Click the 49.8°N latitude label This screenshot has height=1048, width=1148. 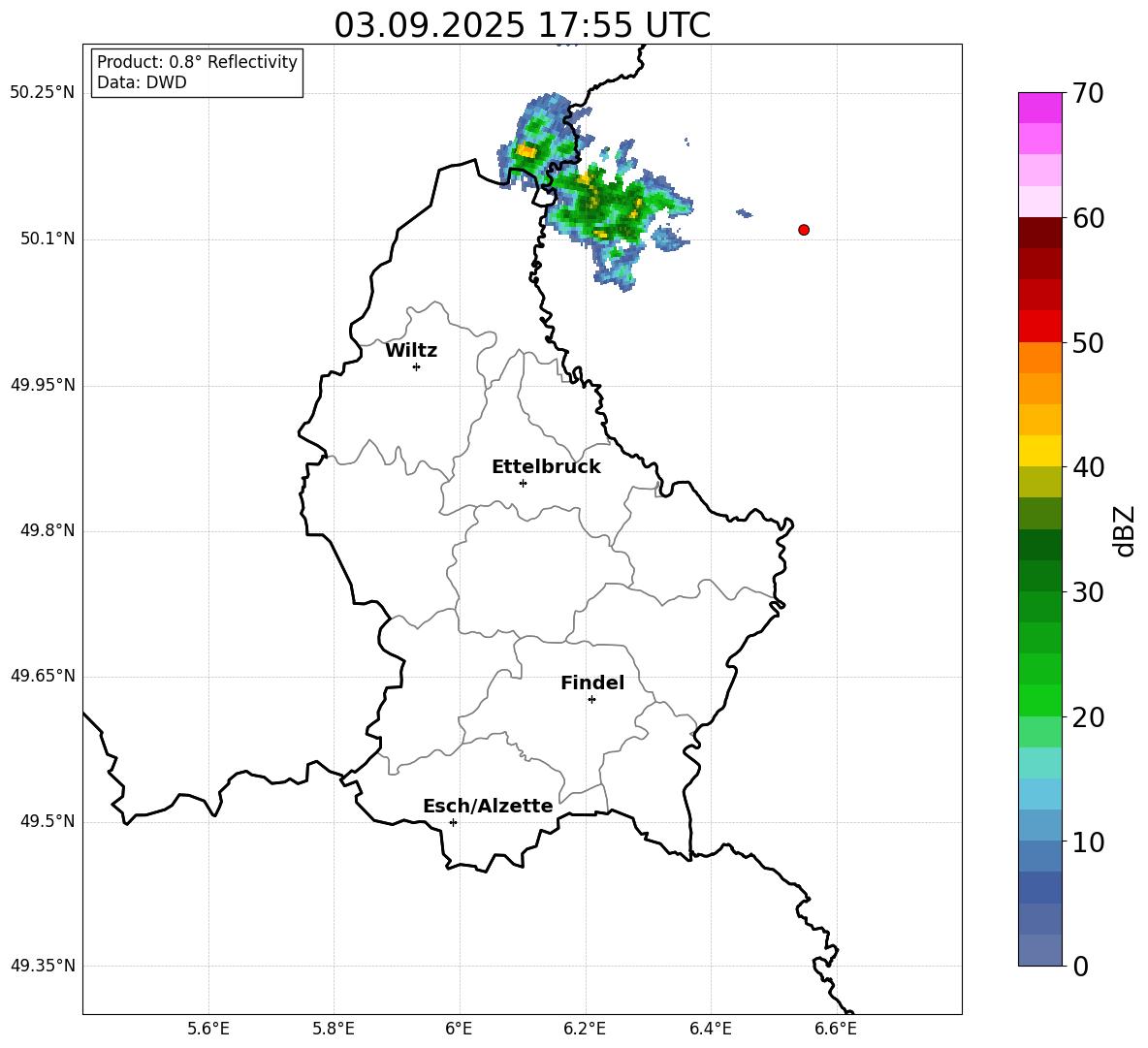tap(47, 530)
